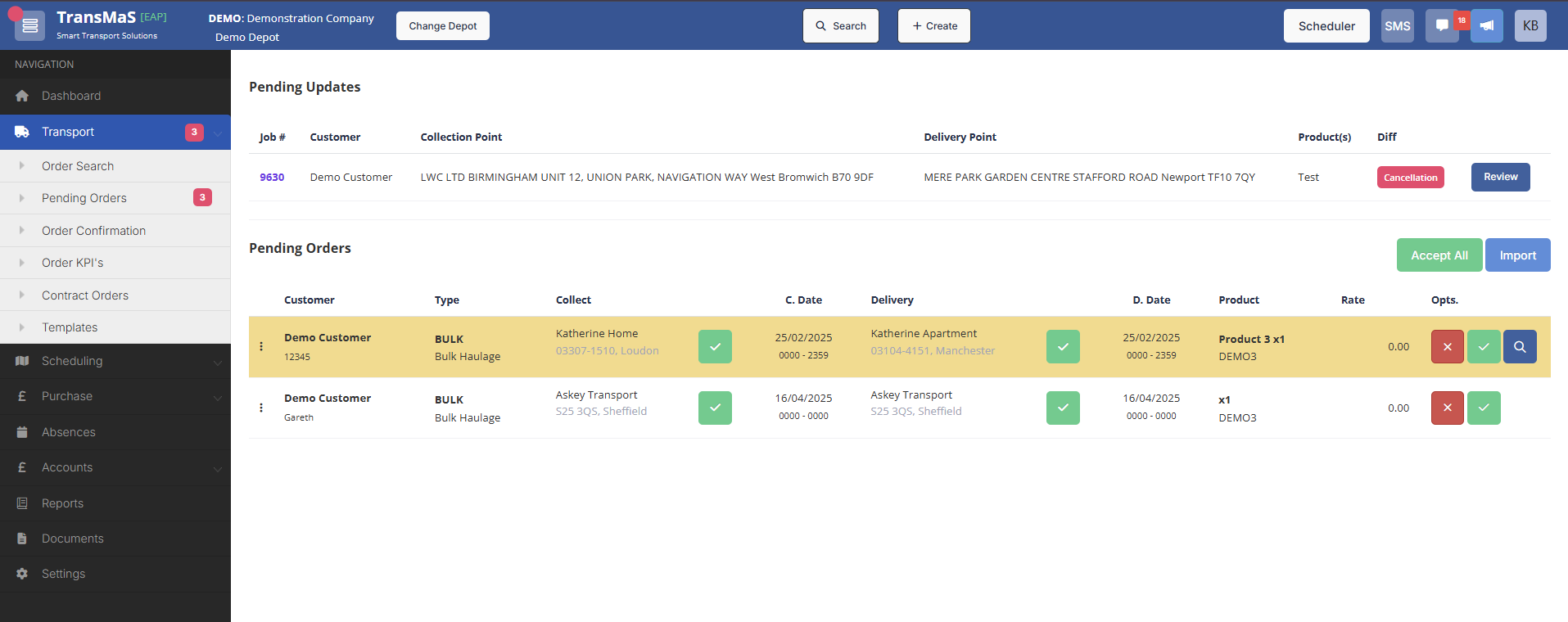
Task: Click 'Katherine Apartment' delivery address
Action: (924, 334)
